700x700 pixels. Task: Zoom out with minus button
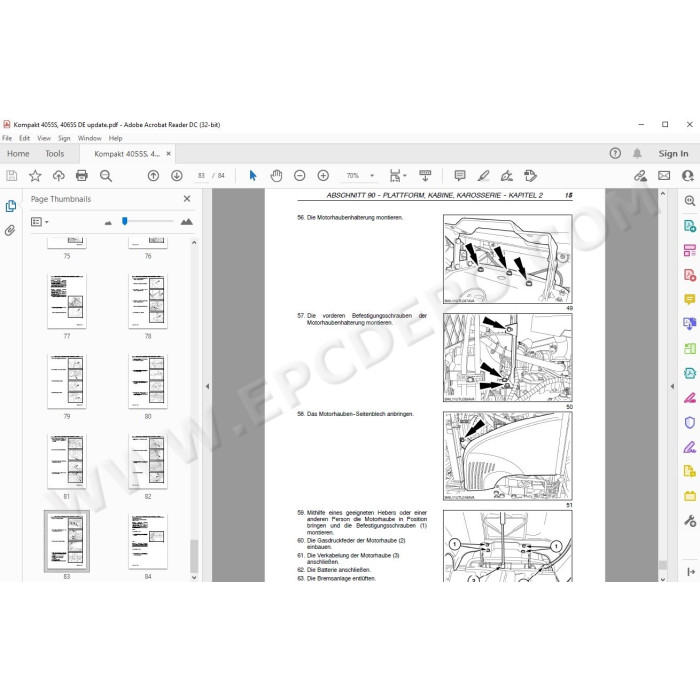click(300, 176)
